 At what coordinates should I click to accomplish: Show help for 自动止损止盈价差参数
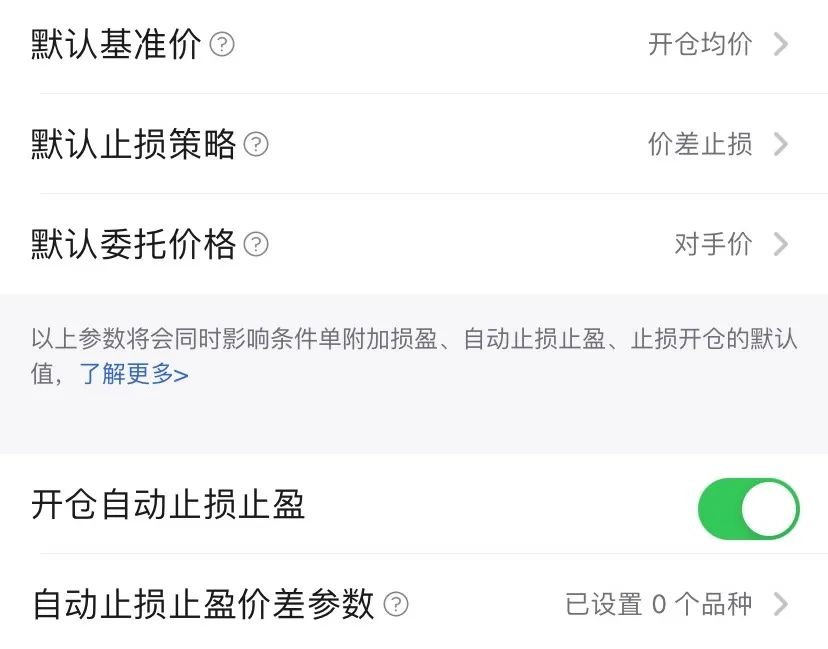click(397, 605)
